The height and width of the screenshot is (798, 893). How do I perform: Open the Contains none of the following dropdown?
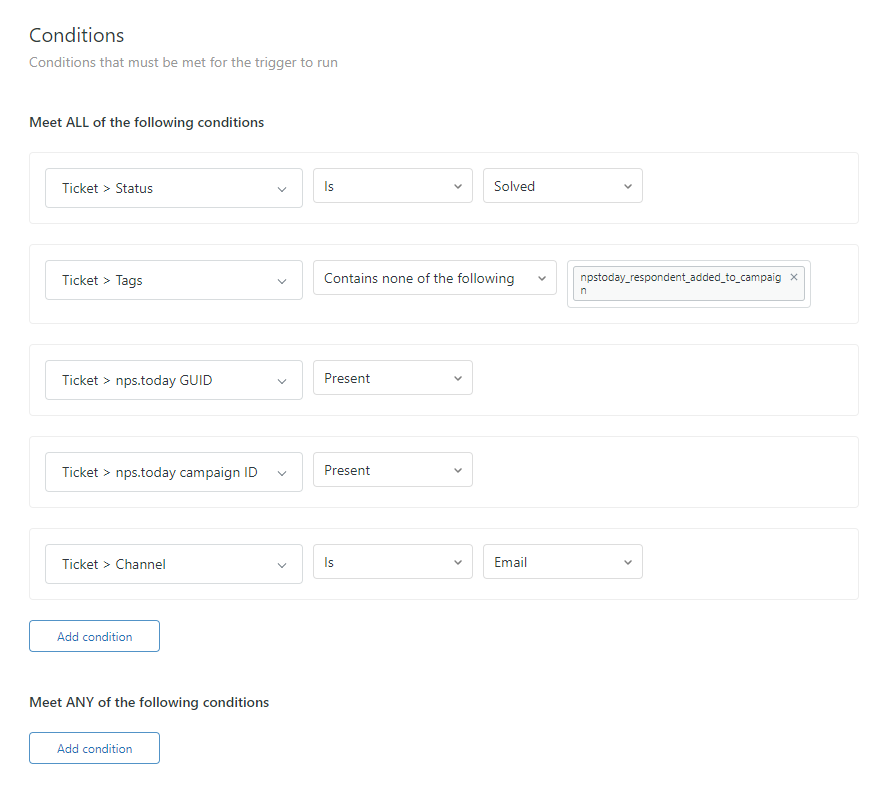[434, 278]
